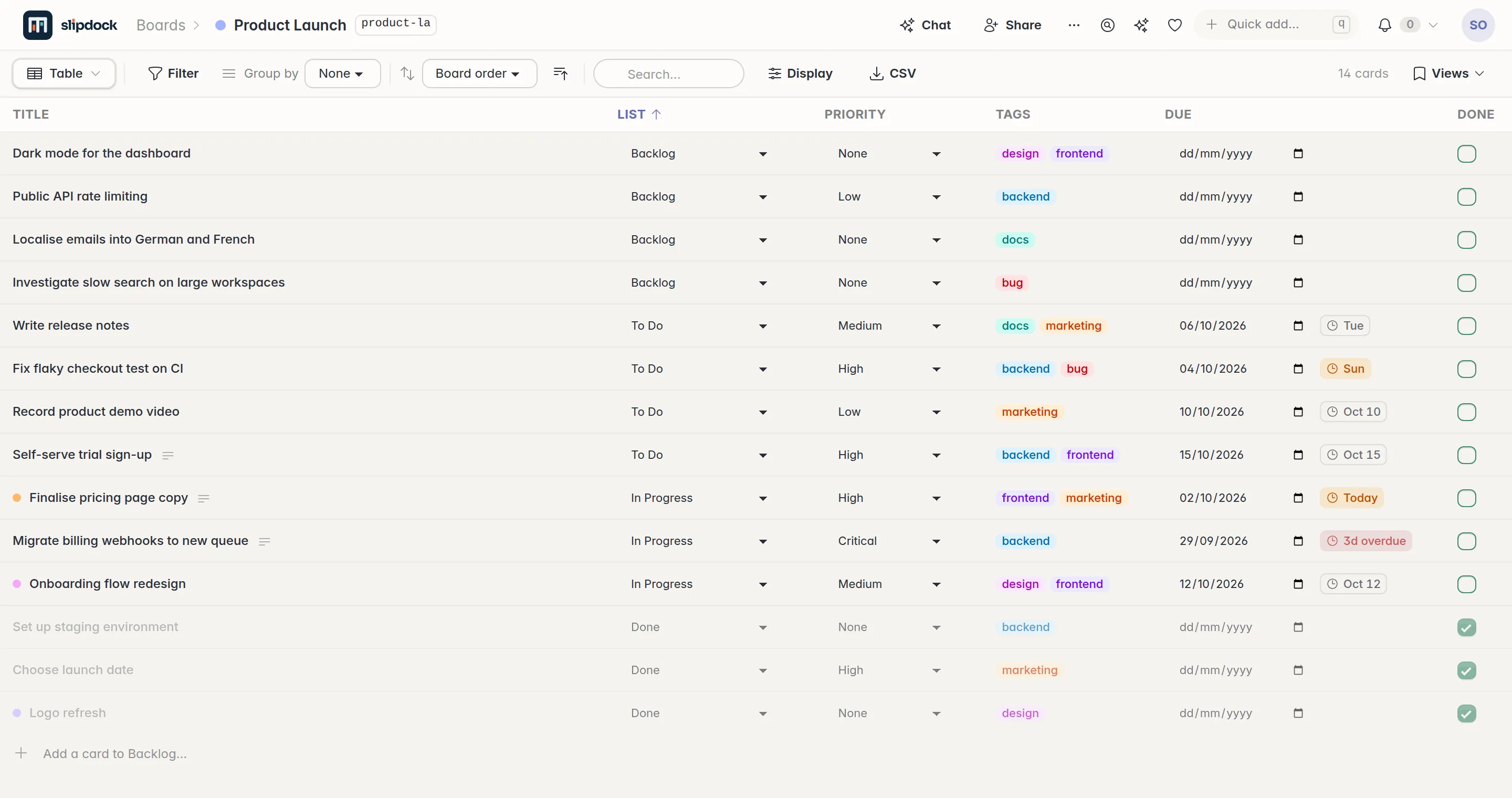Viewport: 1512px width, 798px height.
Task: Click the blue Product Launch board color dot
Action: pyautogui.click(x=220, y=25)
